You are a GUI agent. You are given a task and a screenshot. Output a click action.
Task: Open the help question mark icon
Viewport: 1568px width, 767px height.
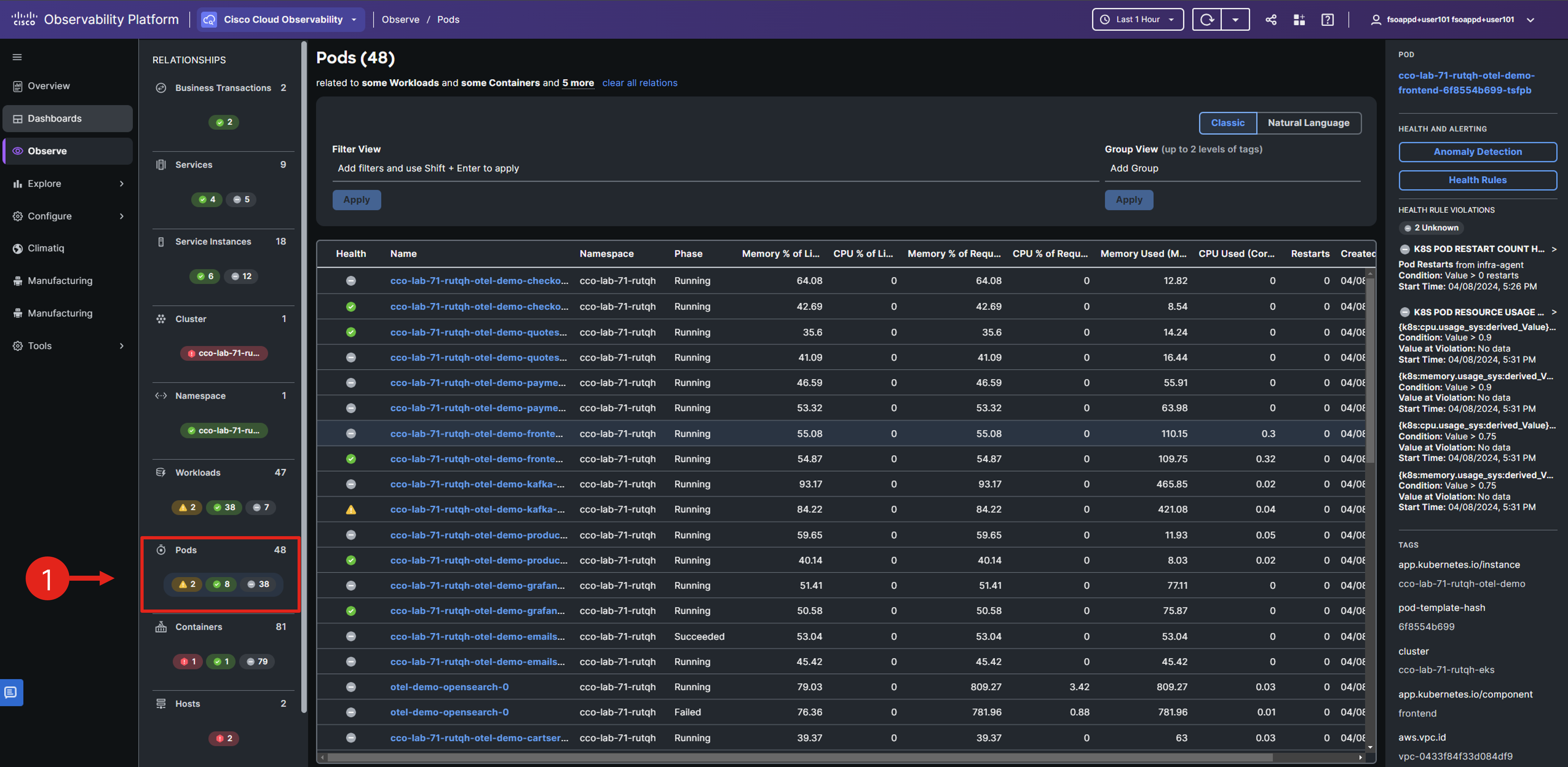(1327, 20)
